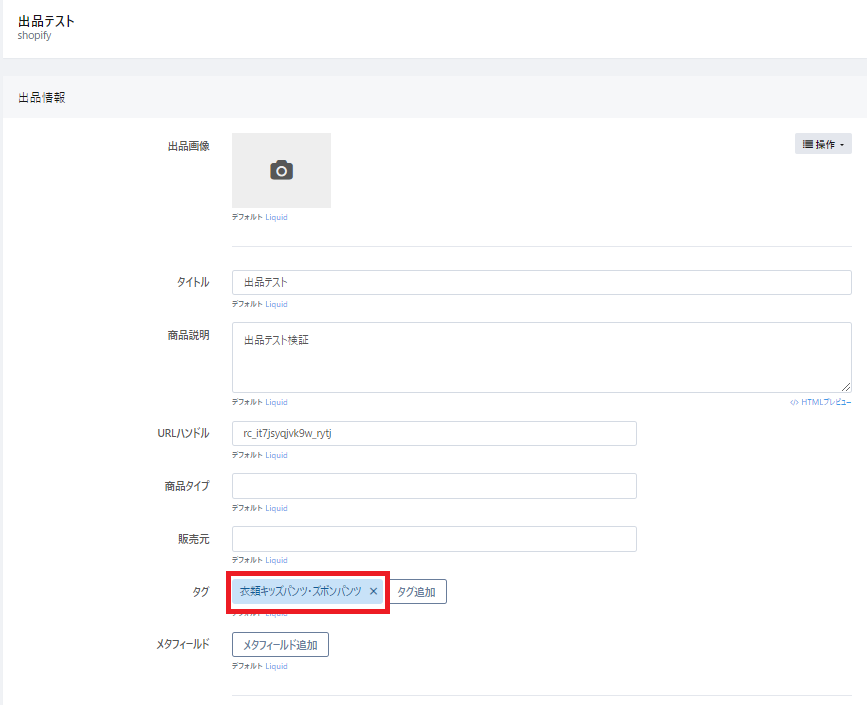Viewport: 867px width, 705px height.
Task: Remove the 衣類キッズパンツ・ズボンパンツ tag with the x
Action: 373,592
